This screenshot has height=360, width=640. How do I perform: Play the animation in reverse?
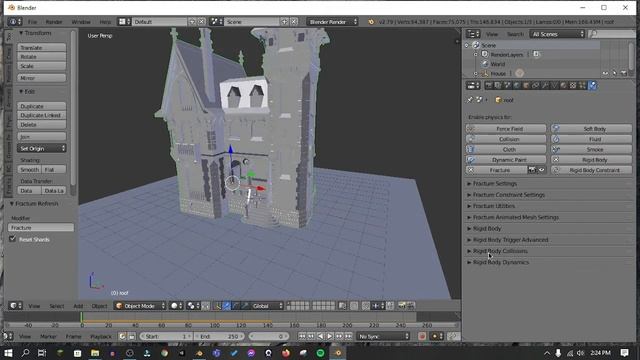(x=320, y=336)
